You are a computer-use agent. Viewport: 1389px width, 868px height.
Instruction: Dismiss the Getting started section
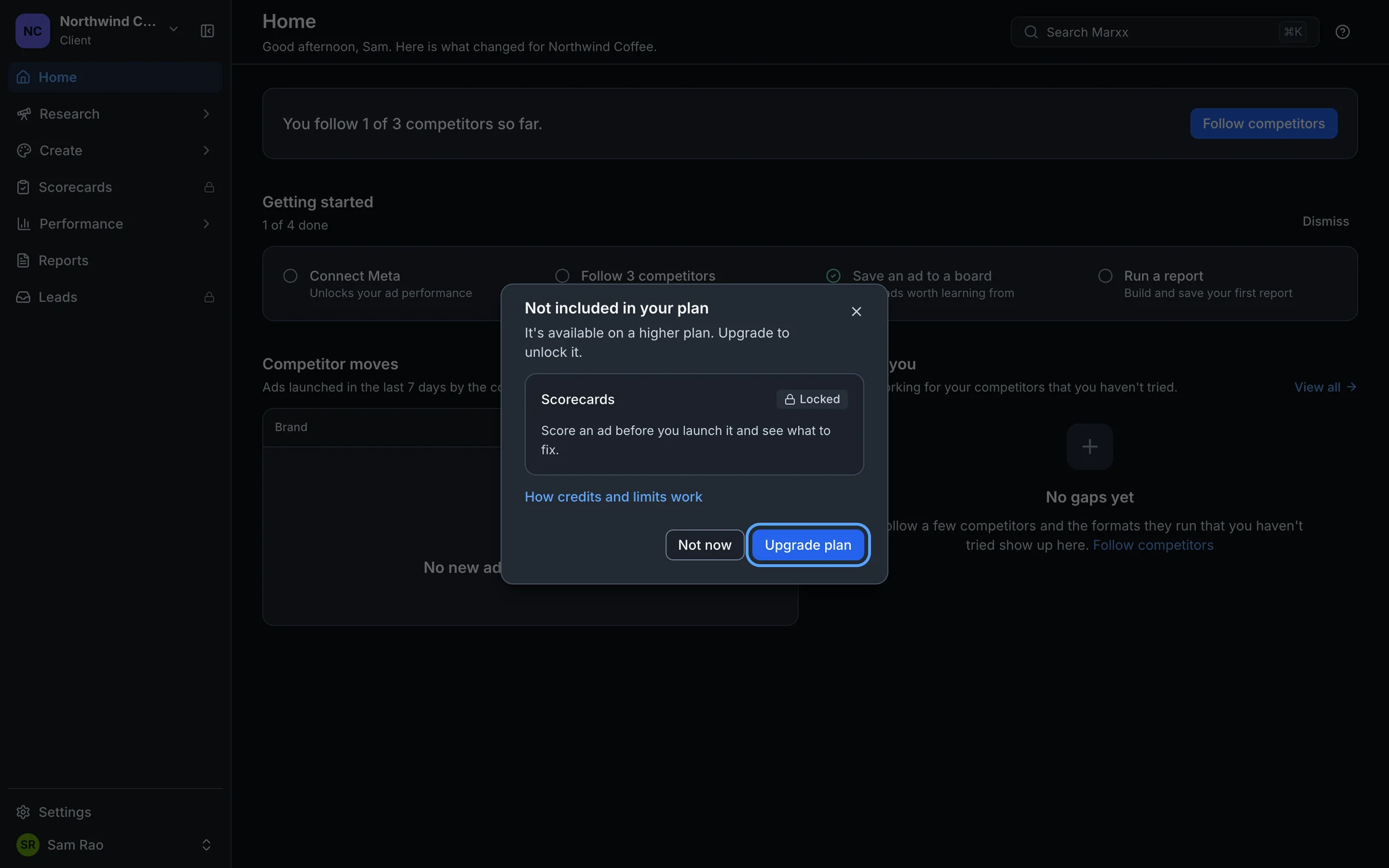[1325, 221]
